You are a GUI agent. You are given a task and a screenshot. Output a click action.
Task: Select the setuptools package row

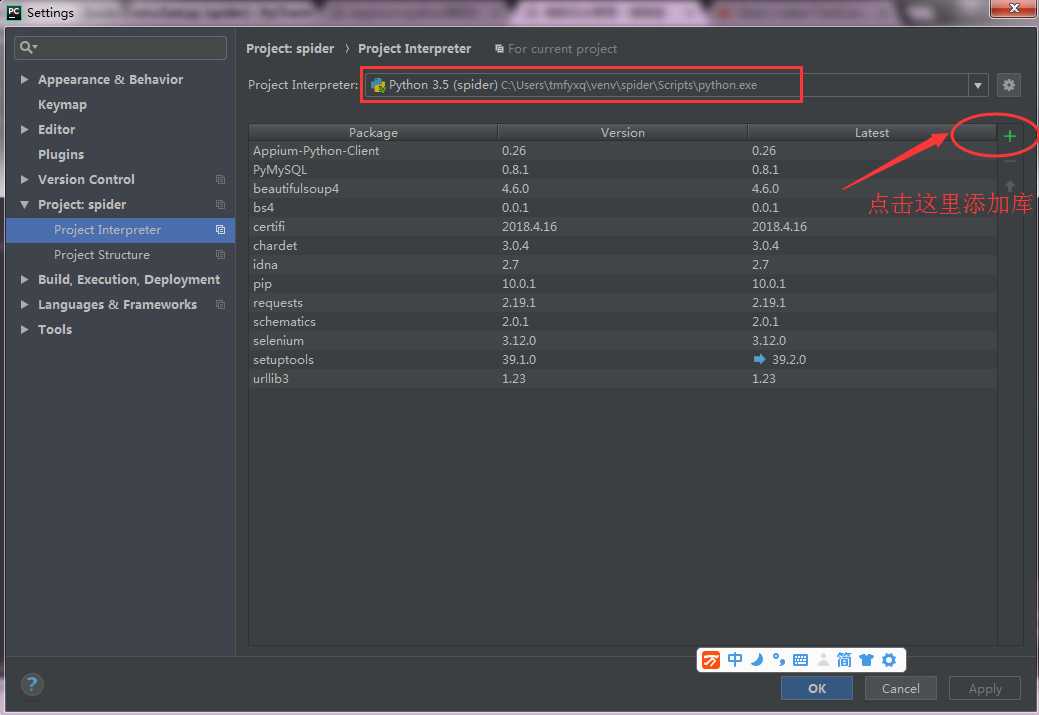click(622, 360)
